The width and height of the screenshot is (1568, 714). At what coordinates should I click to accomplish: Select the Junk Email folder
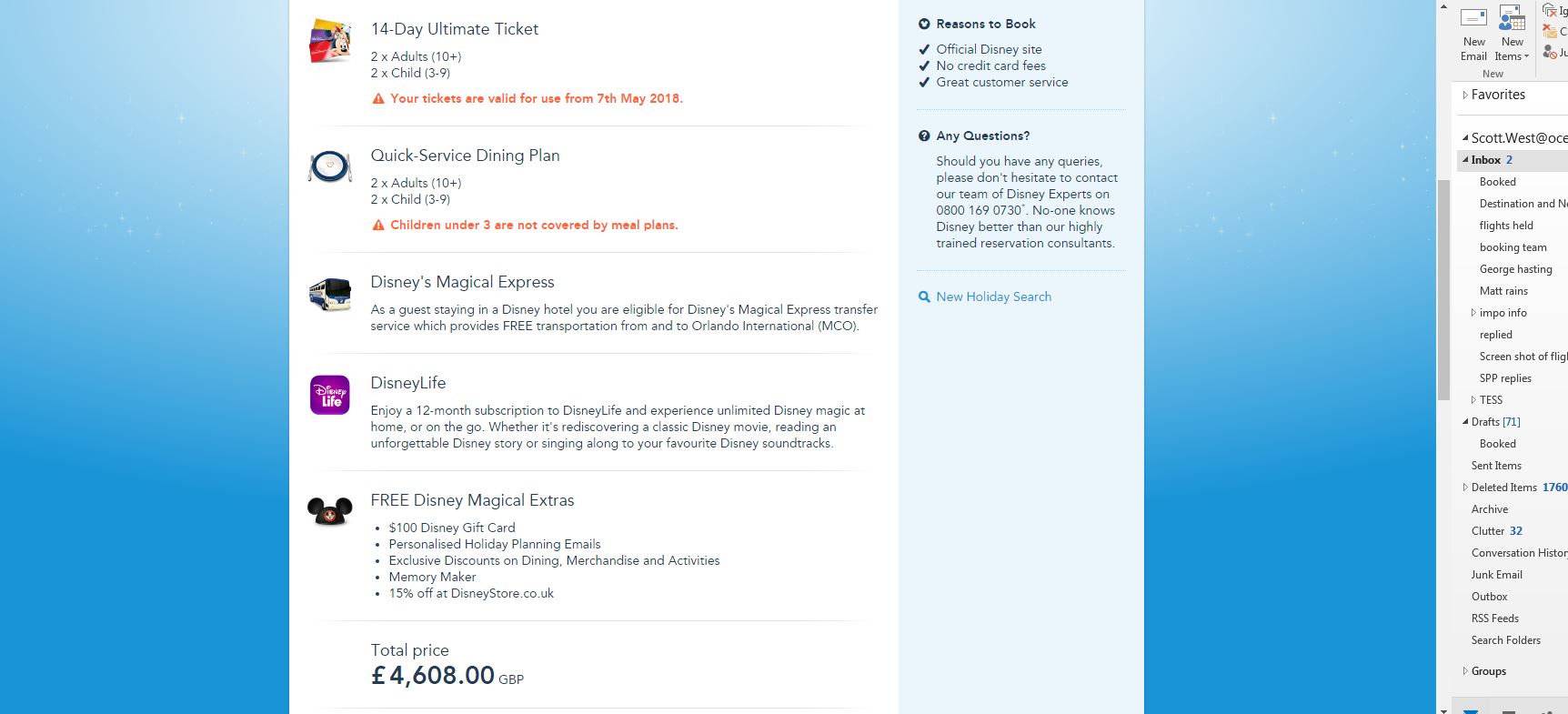point(1496,575)
